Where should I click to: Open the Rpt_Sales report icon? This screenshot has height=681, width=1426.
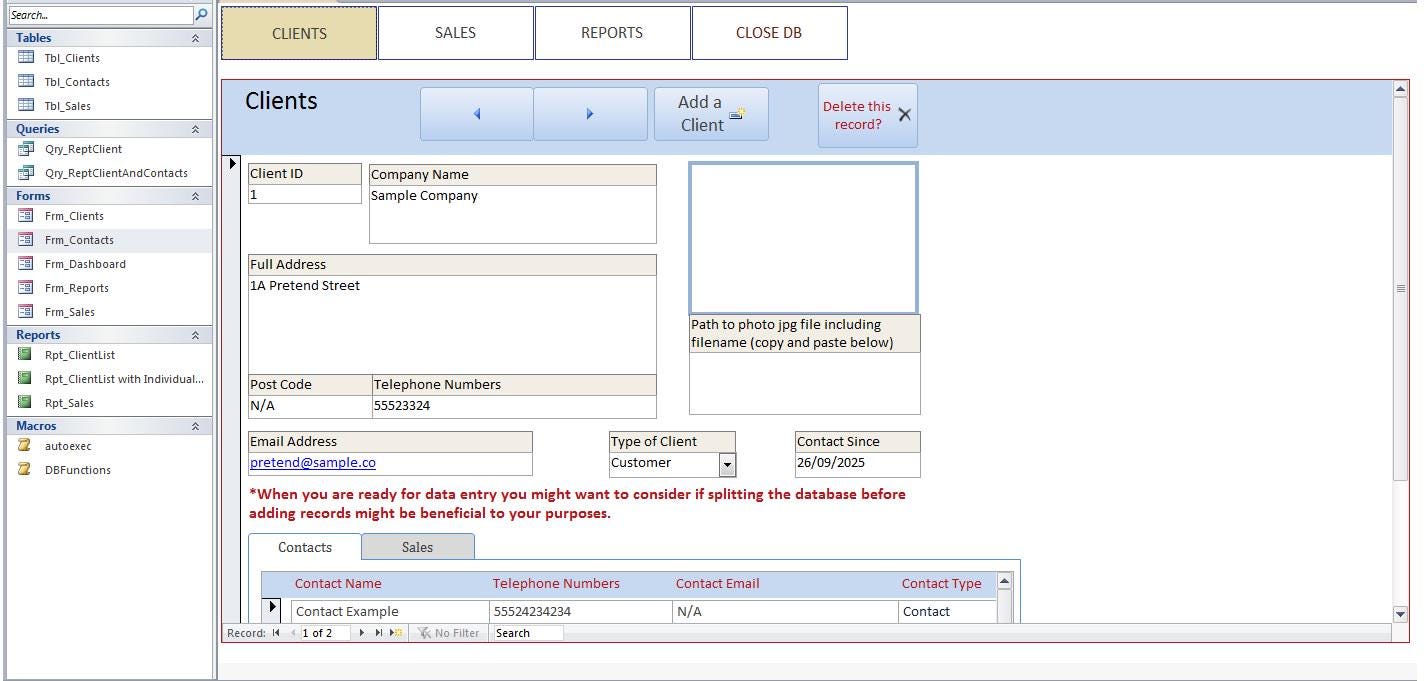26,402
